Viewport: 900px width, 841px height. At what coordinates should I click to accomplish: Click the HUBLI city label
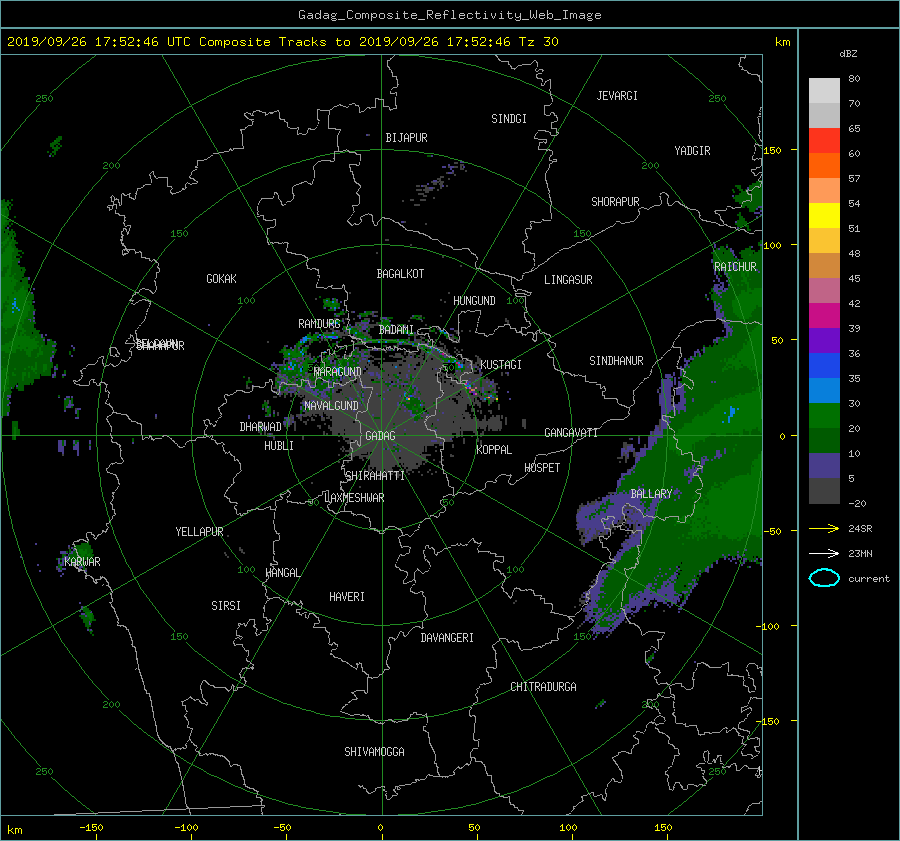click(279, 446)
